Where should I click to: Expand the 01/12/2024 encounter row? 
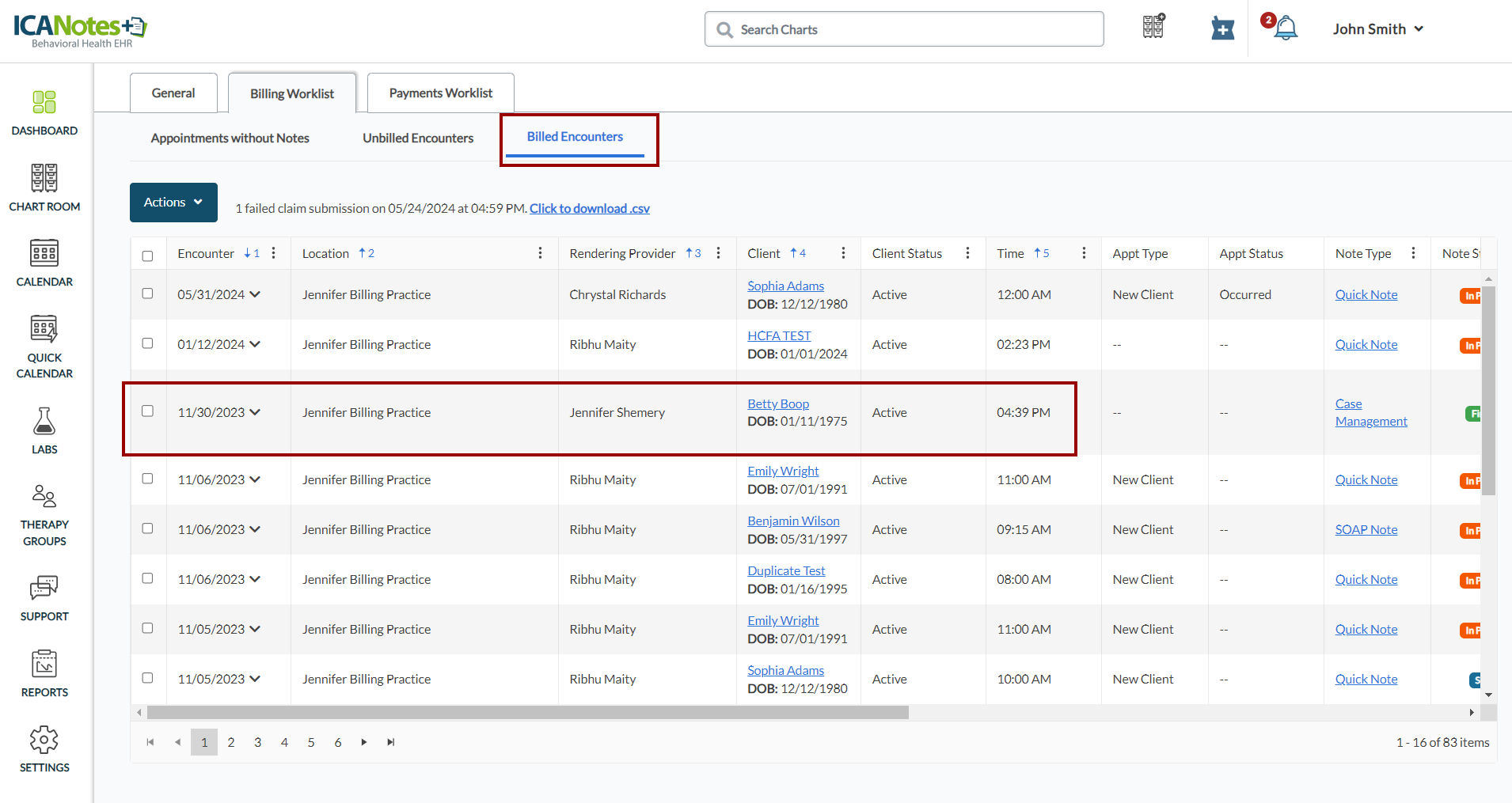255,344
